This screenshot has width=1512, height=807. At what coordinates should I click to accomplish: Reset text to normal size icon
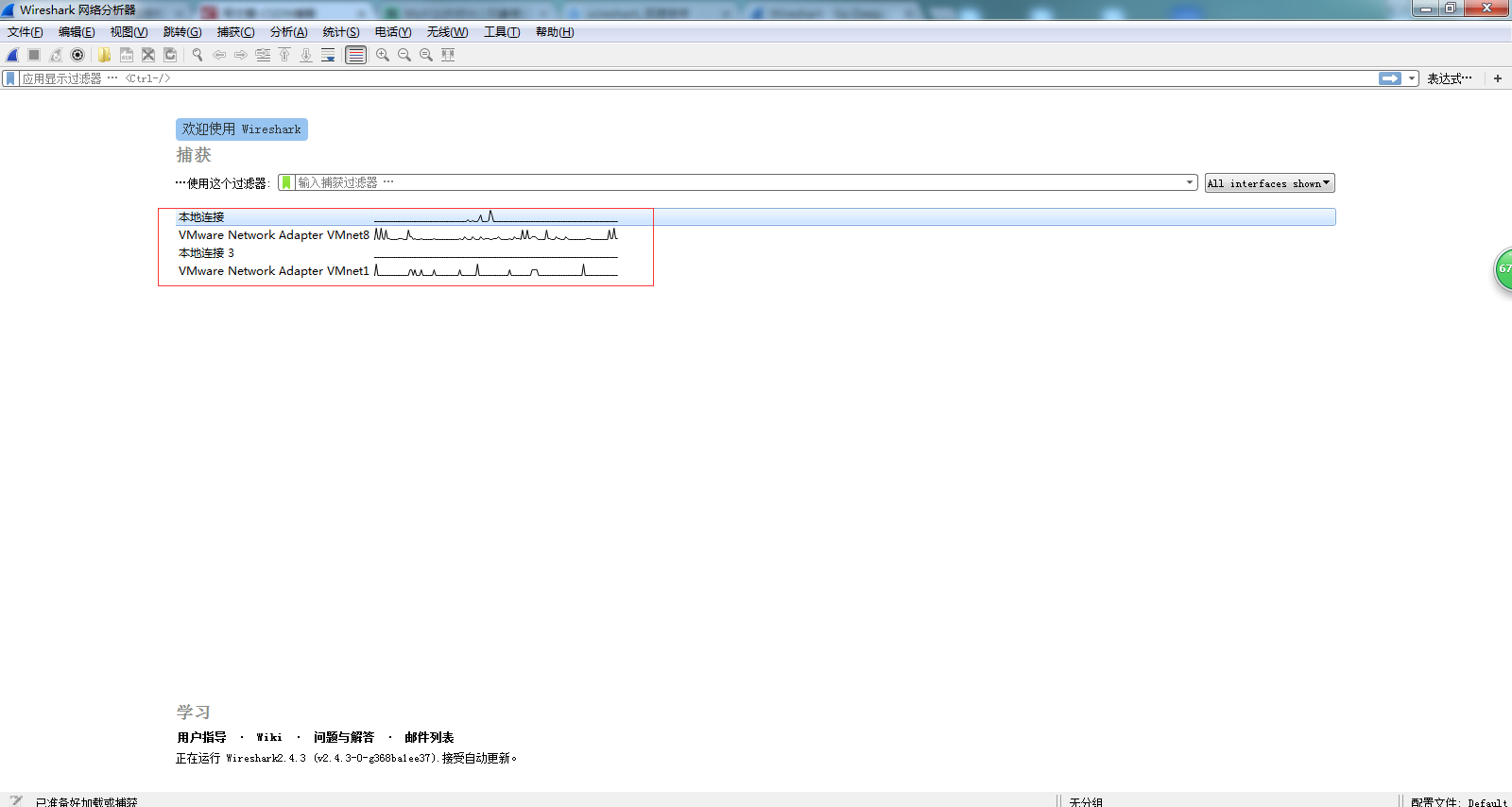pyautogui.click(x=426, y=55)
